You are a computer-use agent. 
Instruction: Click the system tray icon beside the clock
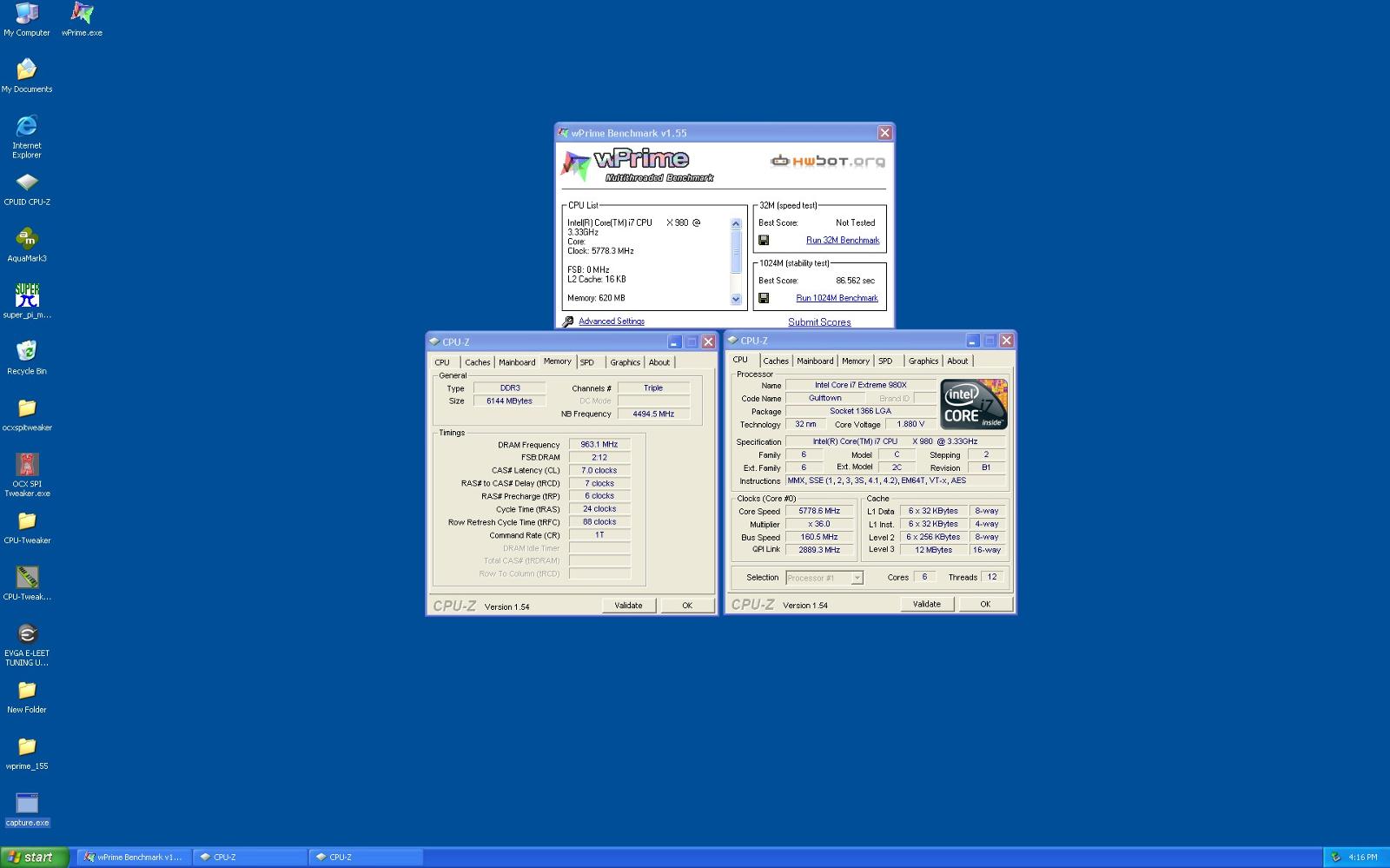1336,858
